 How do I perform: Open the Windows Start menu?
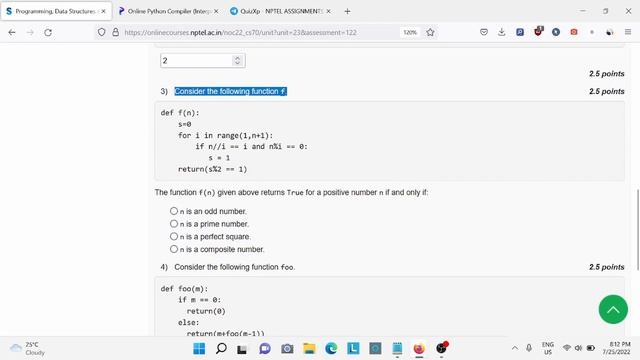click(x=199, y=348)
